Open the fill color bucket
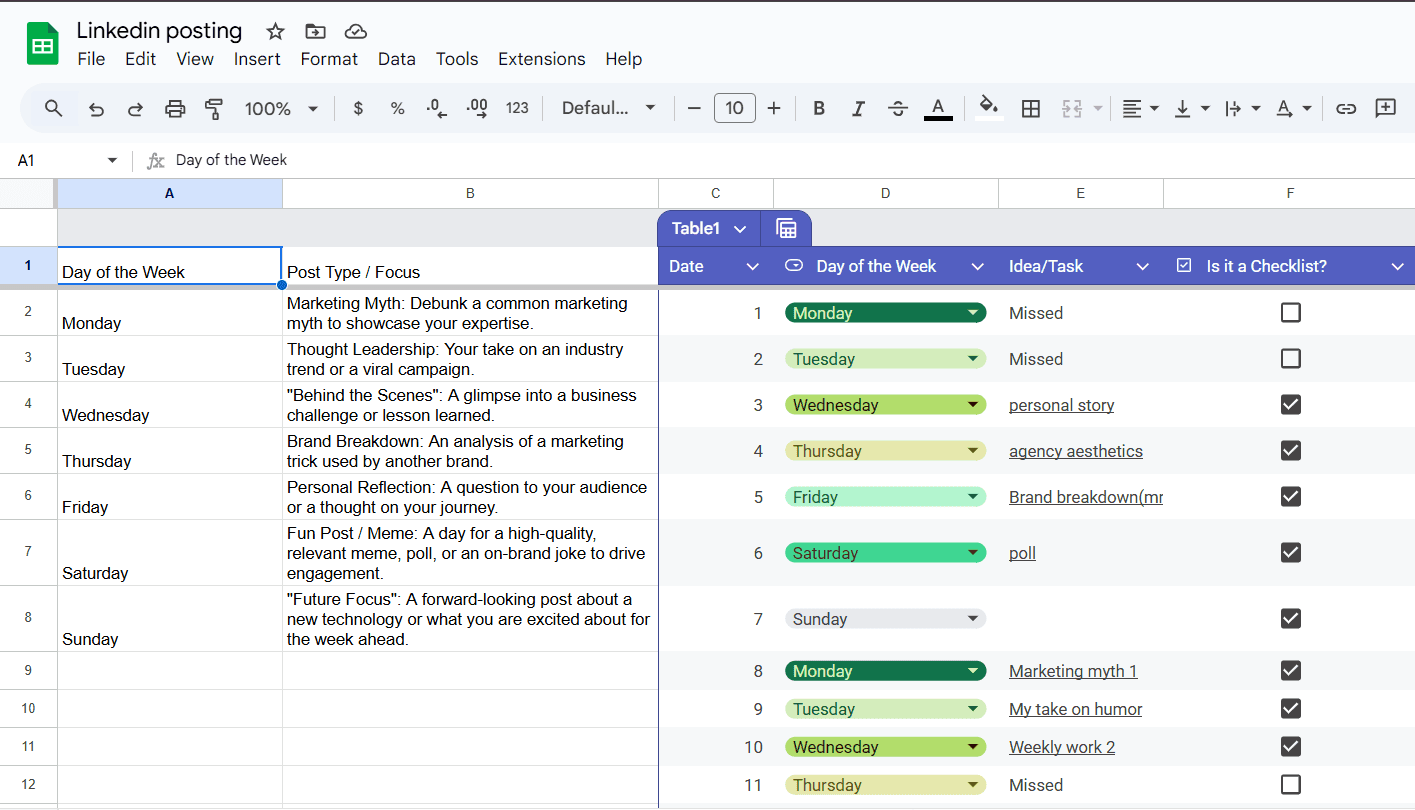1415x810 pixels. [x=989, y=108]
